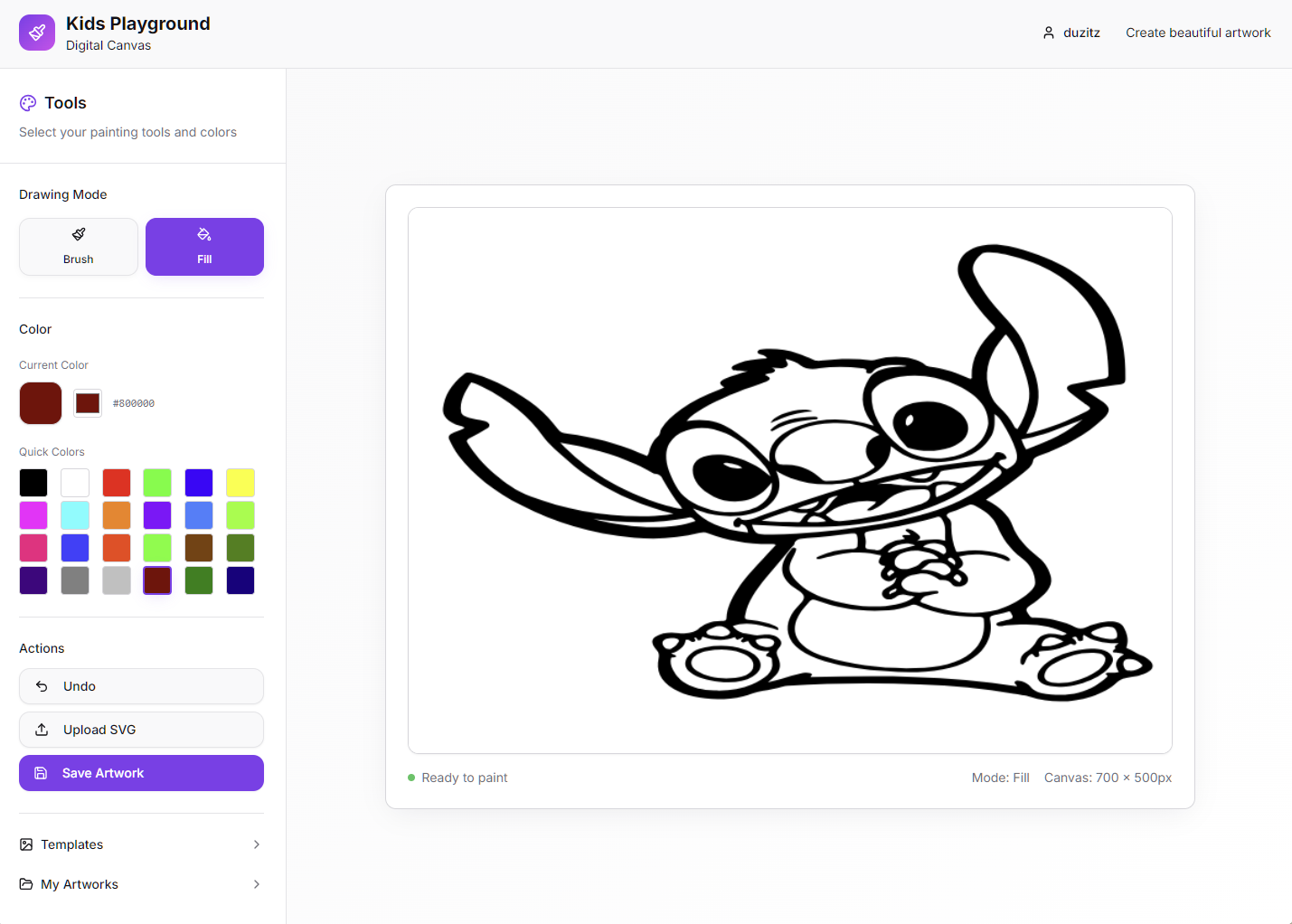Click the palette icon next to Tools
Image resolution: width=1292 pixels, height=924 pixels.
28,103
